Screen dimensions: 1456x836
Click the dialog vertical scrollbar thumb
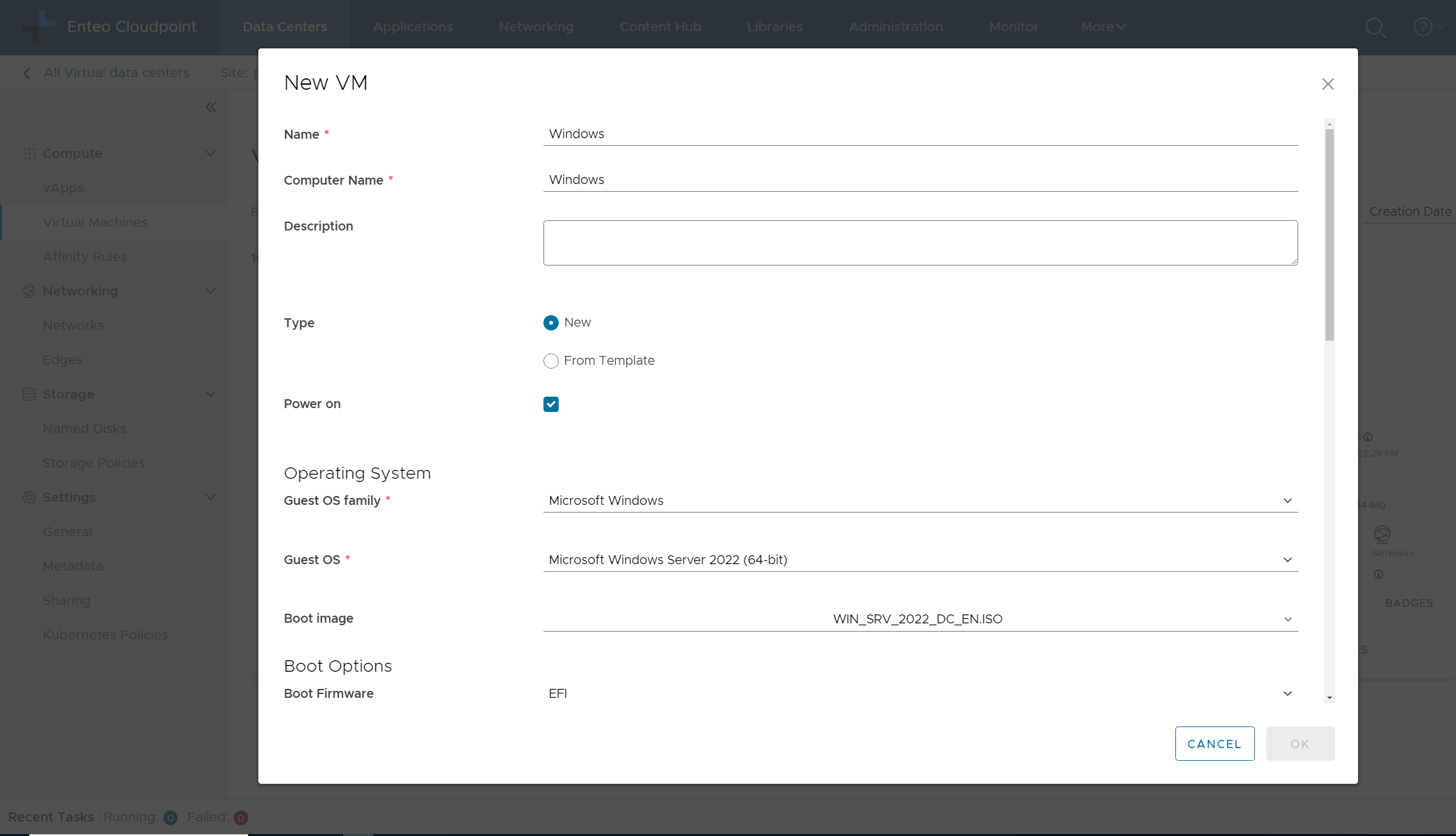point(1329,234)
